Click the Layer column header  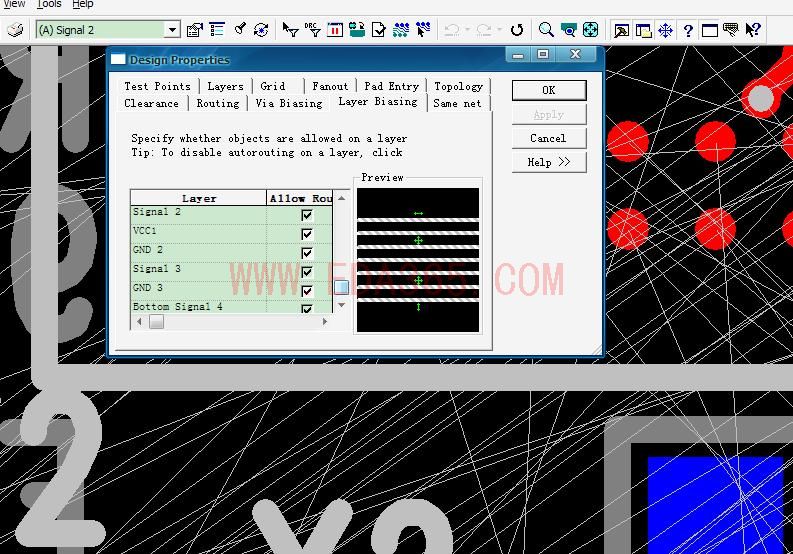[x=199, y=198]
